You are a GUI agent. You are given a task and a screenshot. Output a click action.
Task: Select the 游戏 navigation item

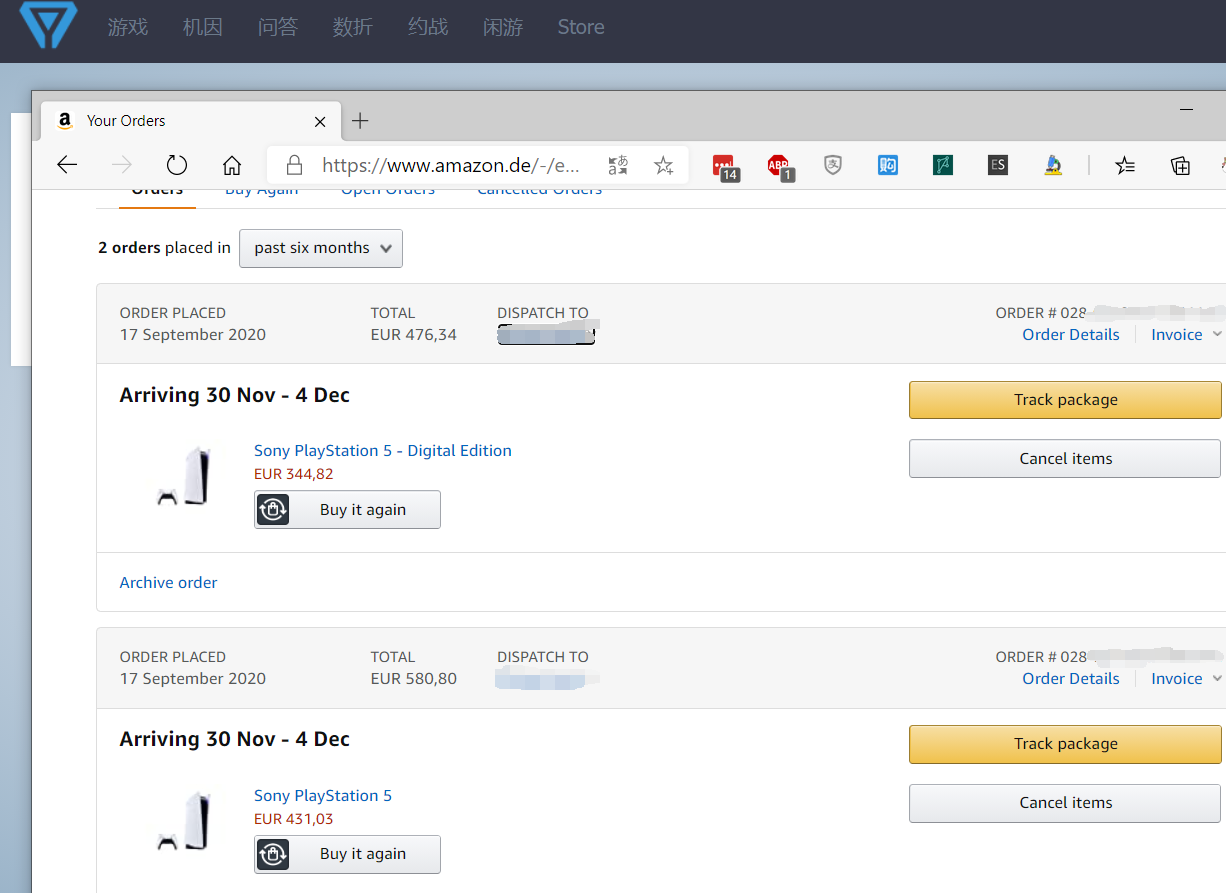pos(128,27)
